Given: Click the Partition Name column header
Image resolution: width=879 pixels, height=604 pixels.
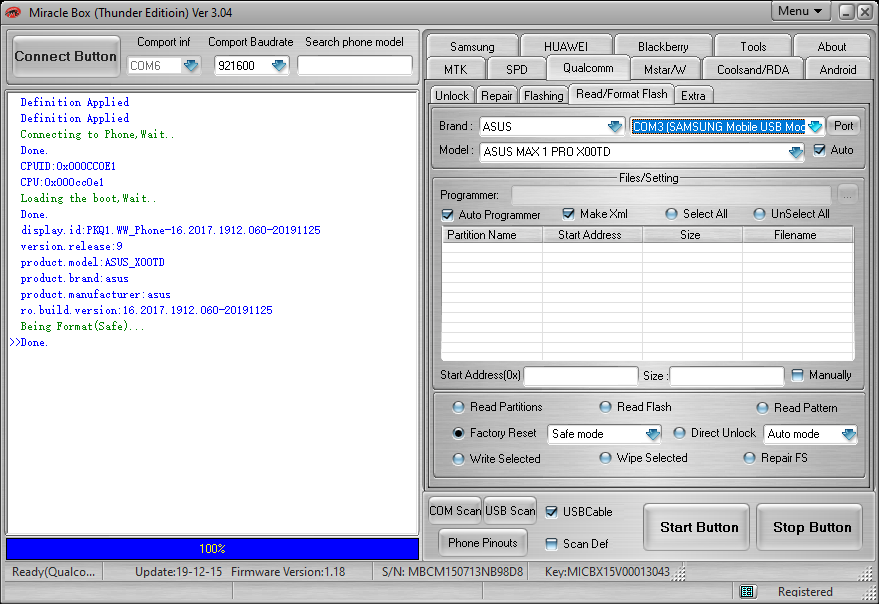Looking at the screenshot, I should tap(492, 235).
